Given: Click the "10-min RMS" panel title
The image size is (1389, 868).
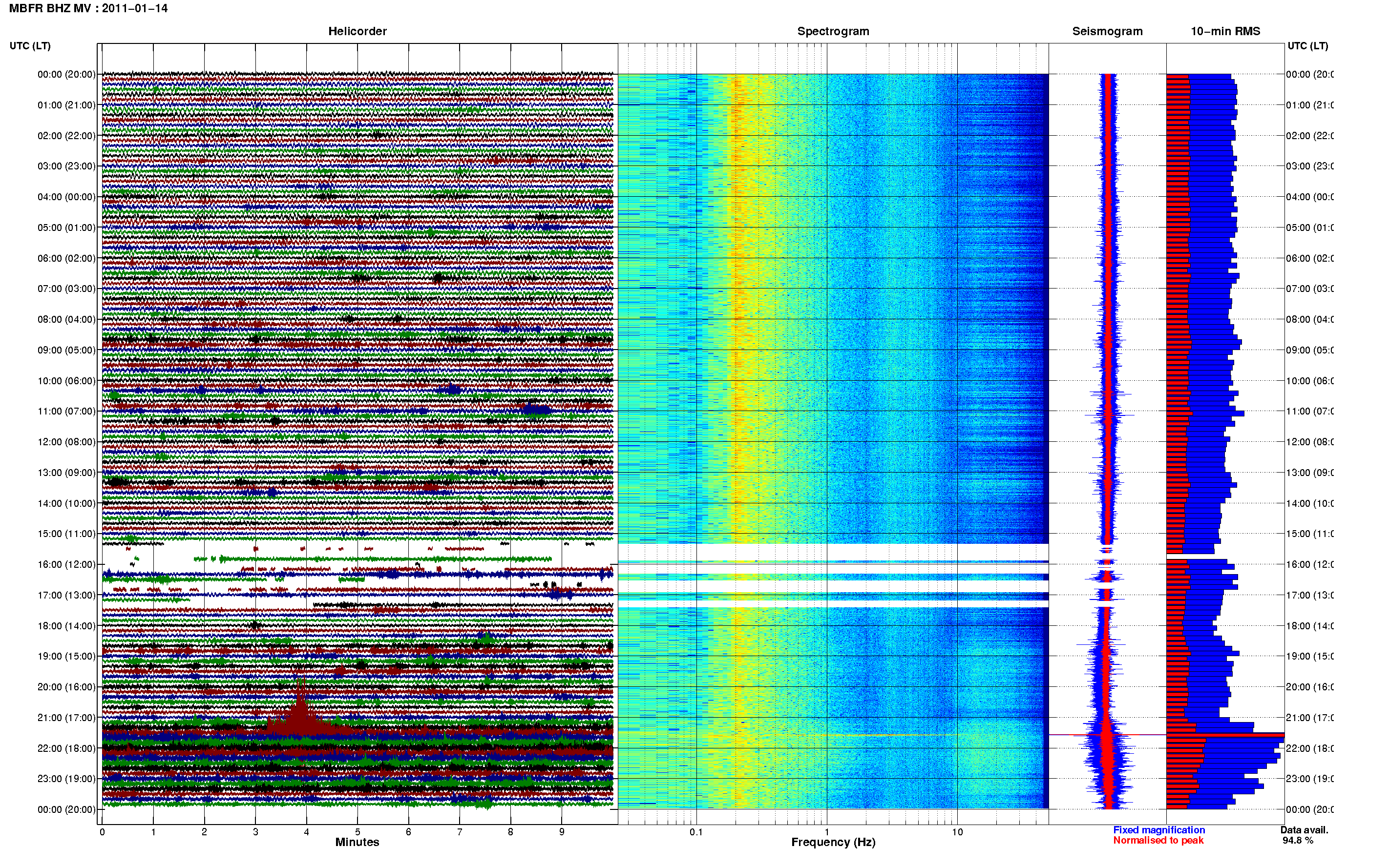Looking at the screenshot, I should (x=1225, y=31).
